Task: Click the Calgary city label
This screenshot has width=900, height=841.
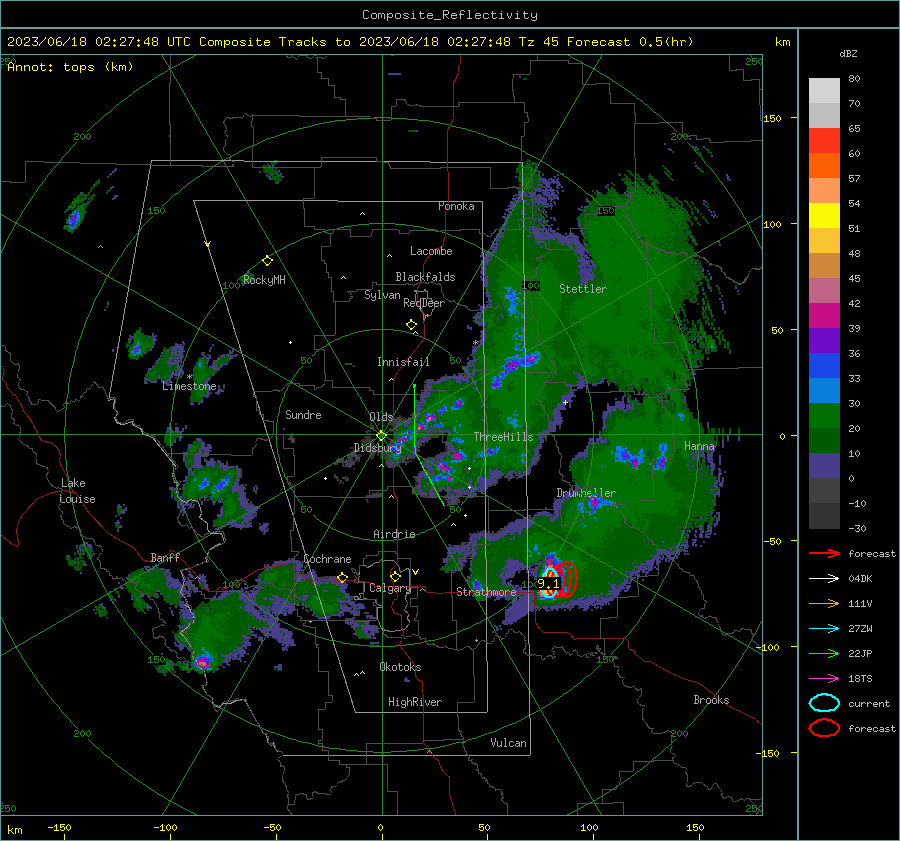Action: click(390, 588)
